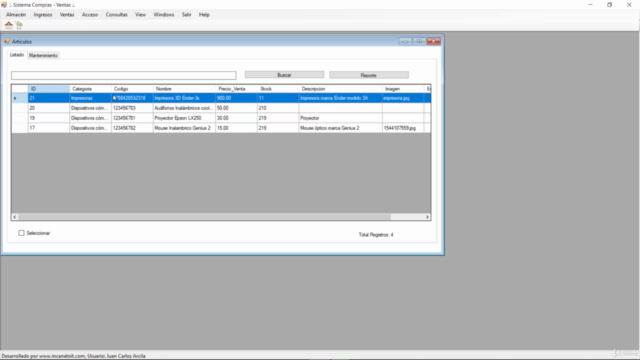Sort by the ID column header
The image size is (640, 360).
(x=49, y=89)
